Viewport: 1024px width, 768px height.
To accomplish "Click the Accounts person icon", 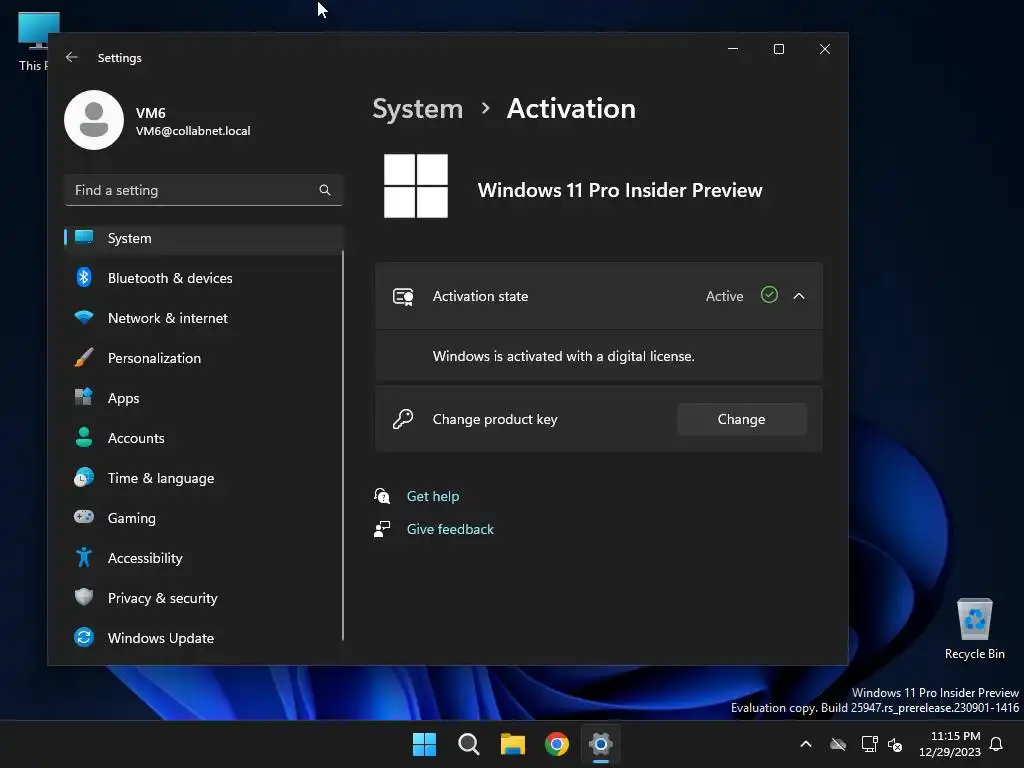I will 84,438.
